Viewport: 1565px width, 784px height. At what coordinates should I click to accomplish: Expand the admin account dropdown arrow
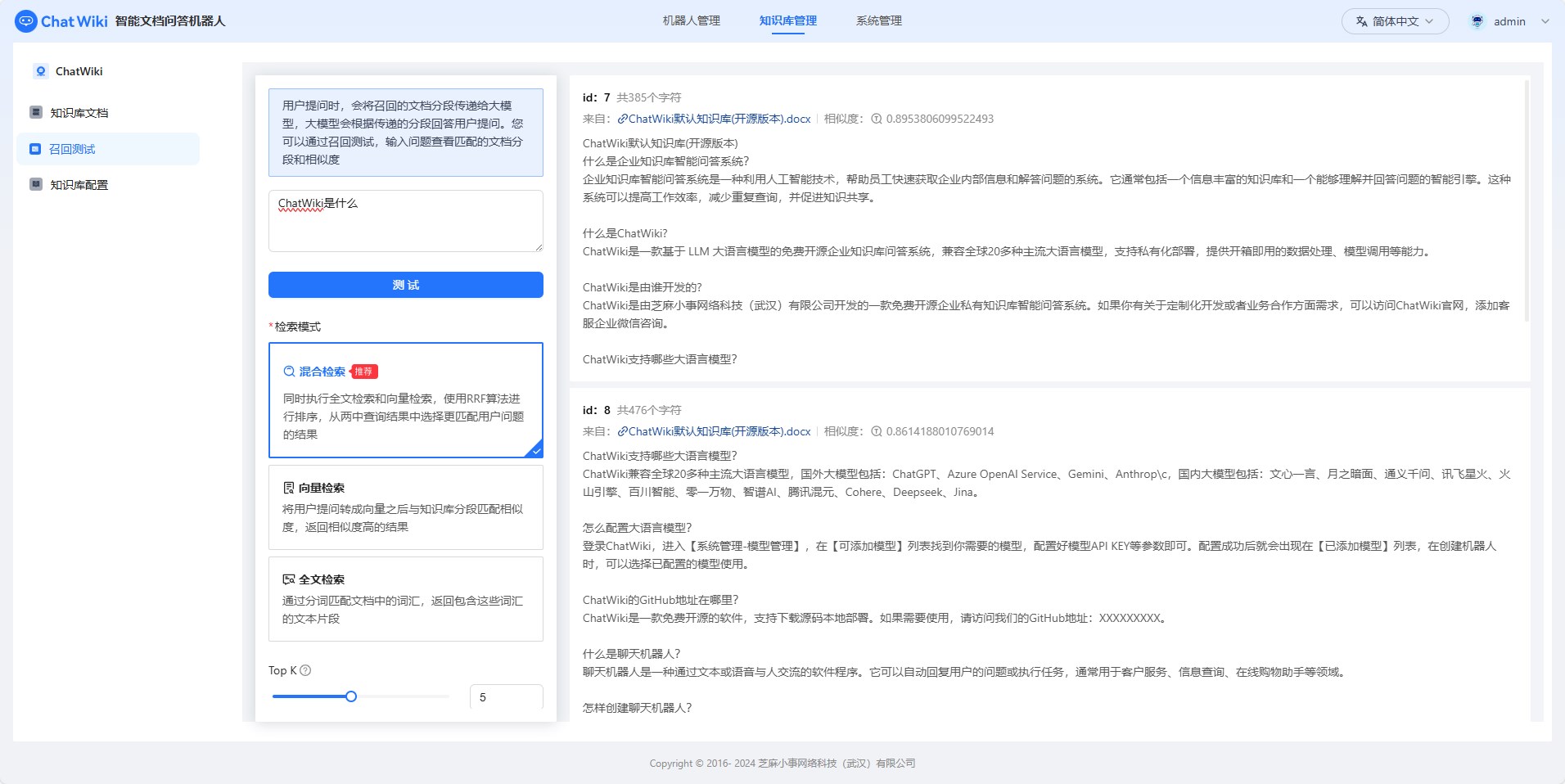point(1545,21)
